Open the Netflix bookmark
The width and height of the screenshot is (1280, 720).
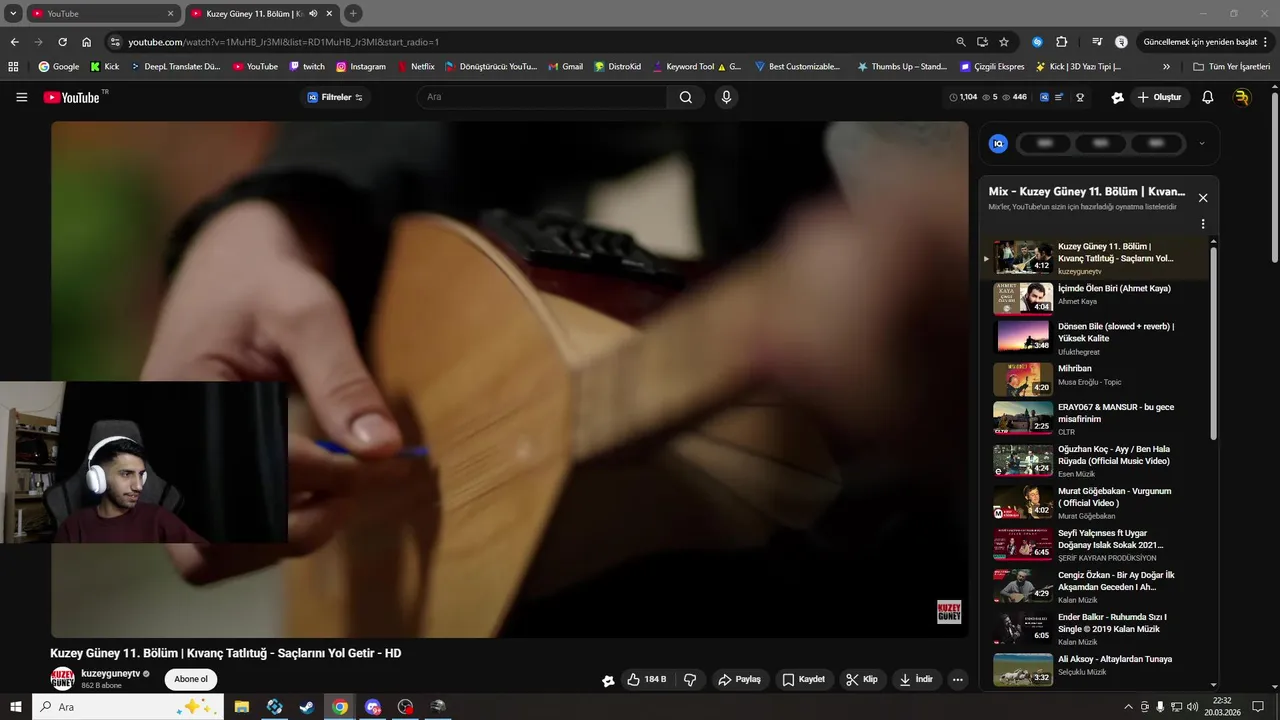click(x=416, y=67)
